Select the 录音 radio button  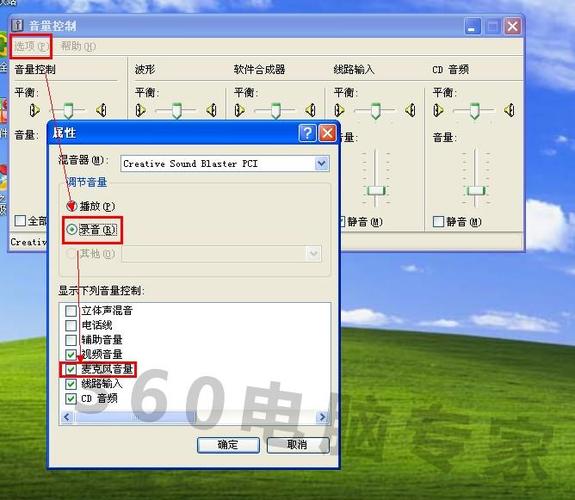tap(72, 230)
